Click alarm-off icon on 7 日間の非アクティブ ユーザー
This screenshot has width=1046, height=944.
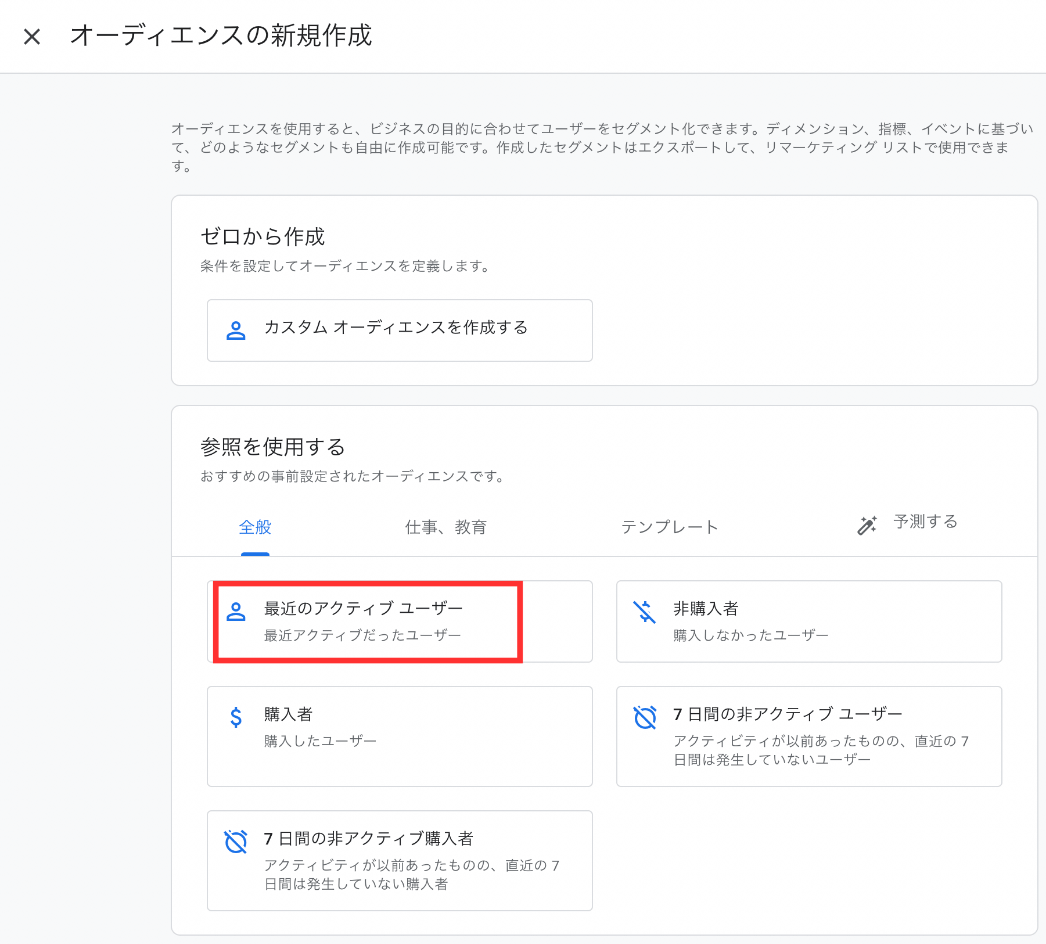point(644,717)
